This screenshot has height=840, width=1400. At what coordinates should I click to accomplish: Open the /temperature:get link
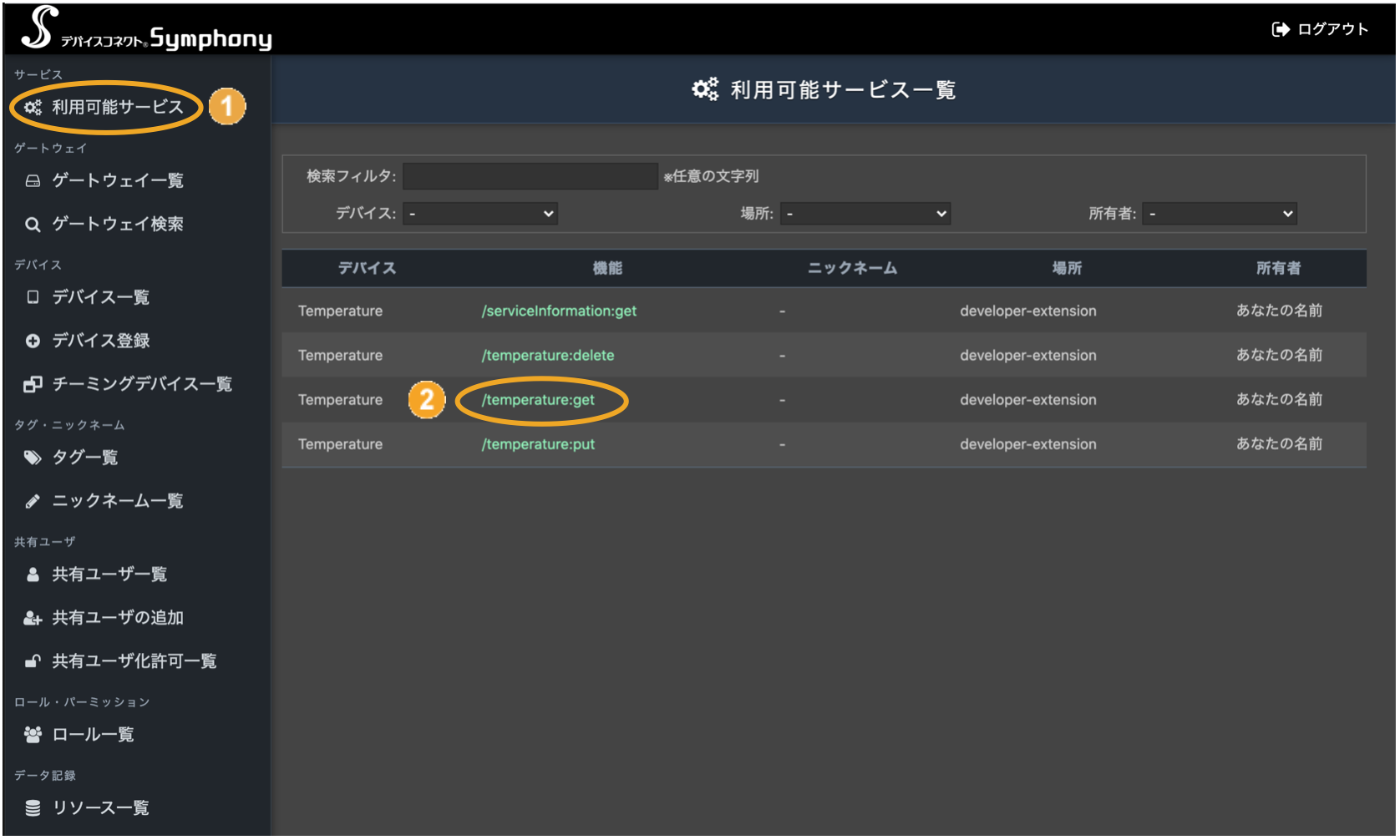coord(538,400)
